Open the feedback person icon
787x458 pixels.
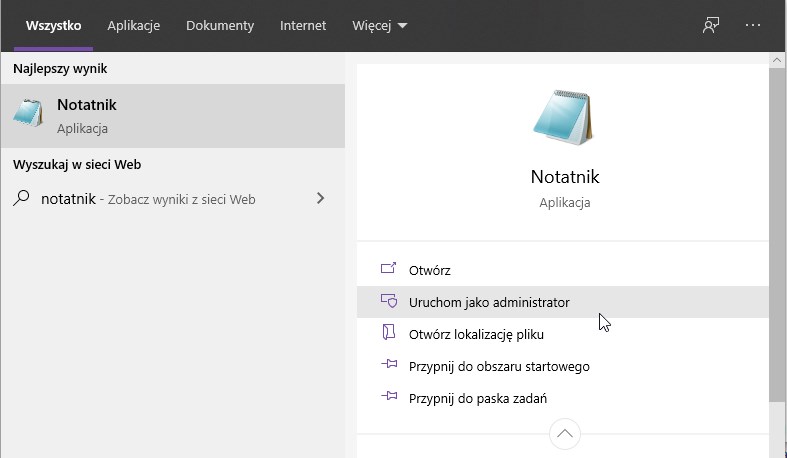click(711, 25)
